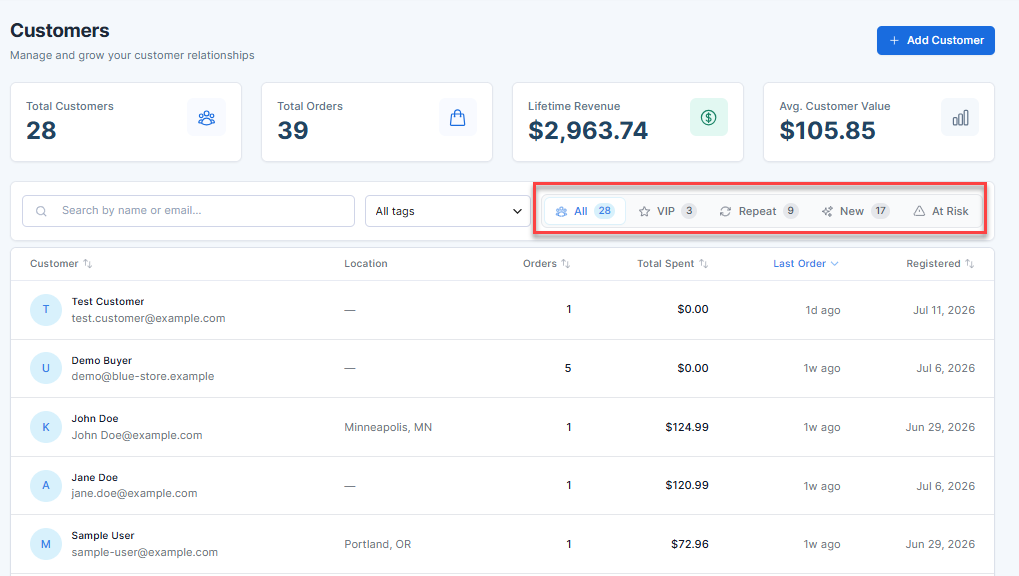The width and height of the screenshot is (1019, 576).
Task: Click the email demo@blue-store.example
Action: coord(142,376)
